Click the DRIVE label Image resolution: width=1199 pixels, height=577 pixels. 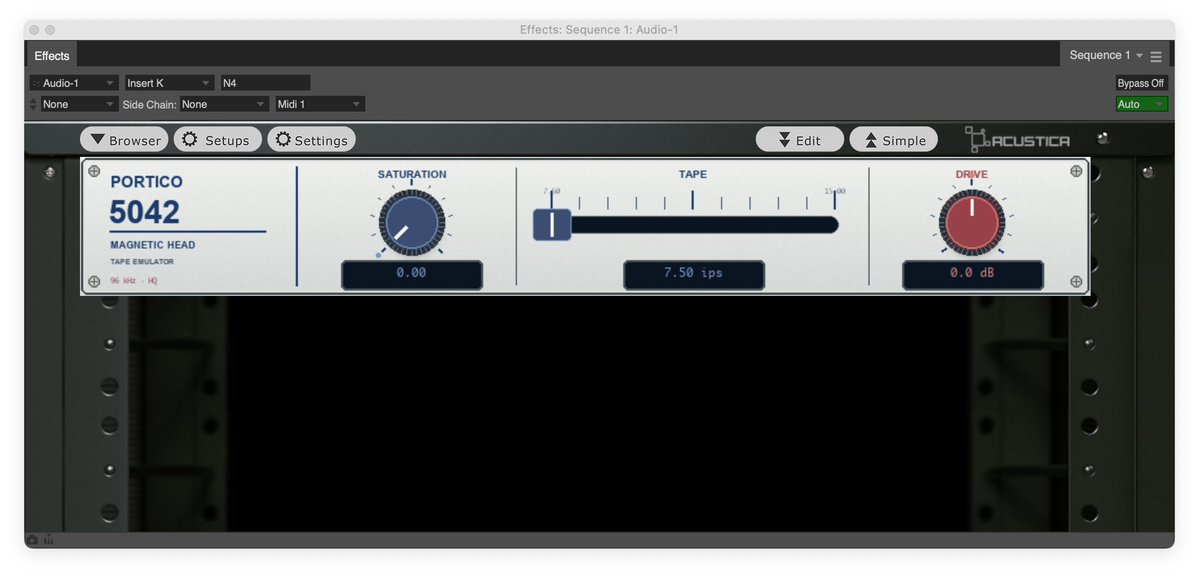971,174
